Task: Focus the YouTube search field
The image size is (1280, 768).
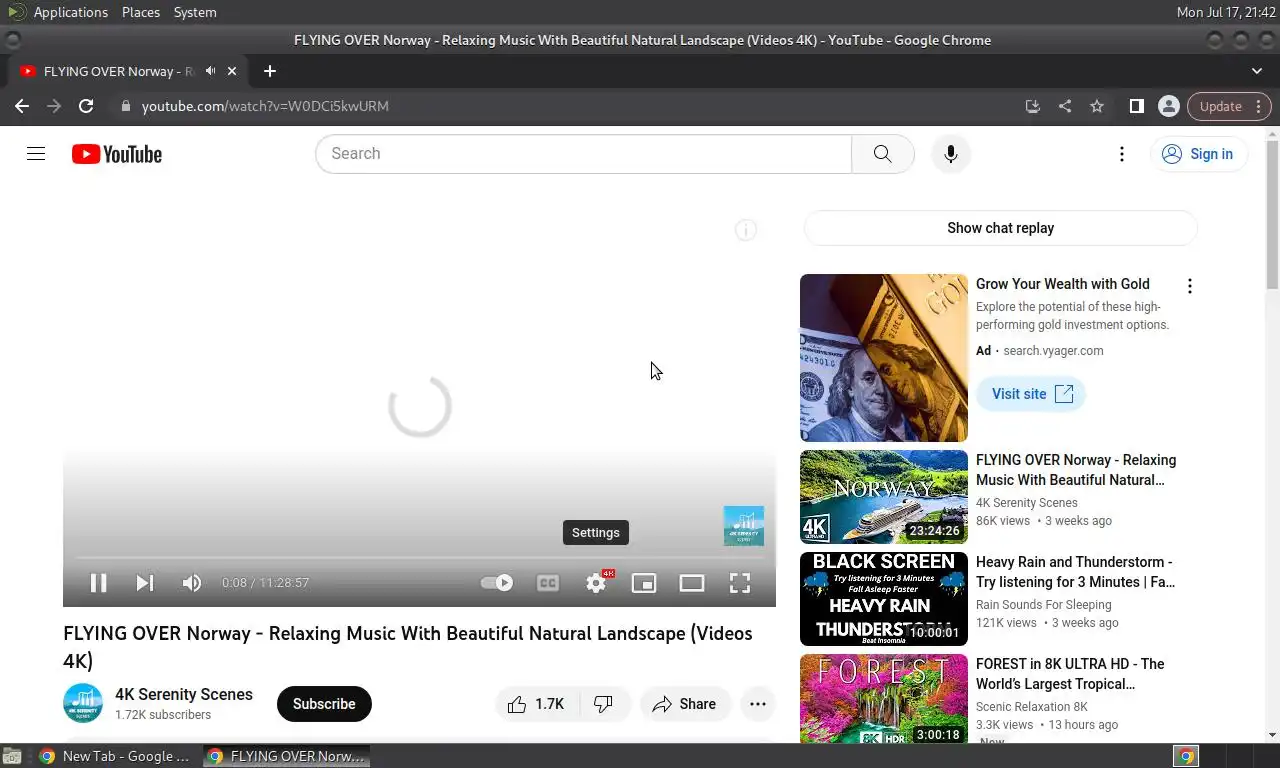Action: (x=584, y=154)
